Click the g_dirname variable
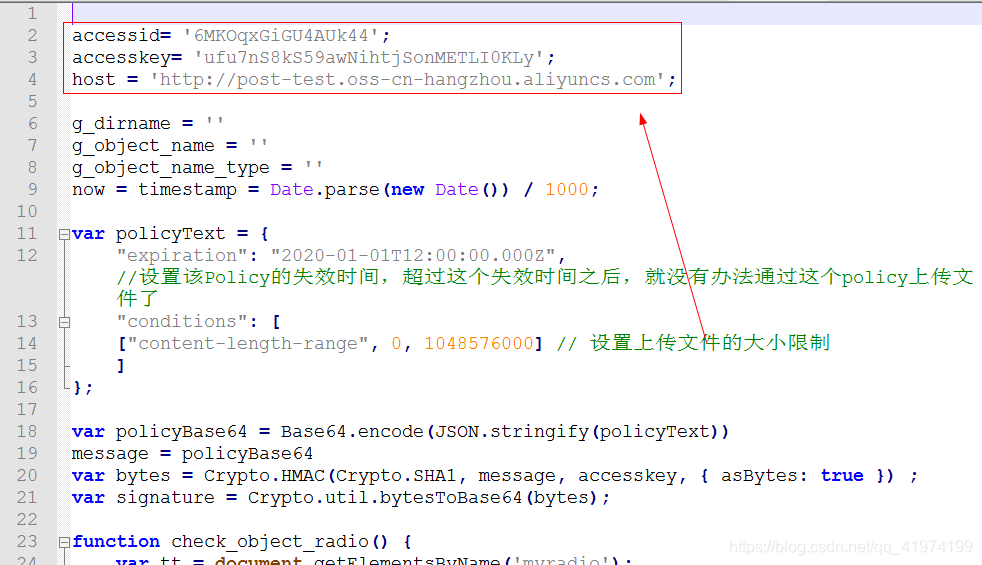982x565 pixels. (x=121, y=123)
